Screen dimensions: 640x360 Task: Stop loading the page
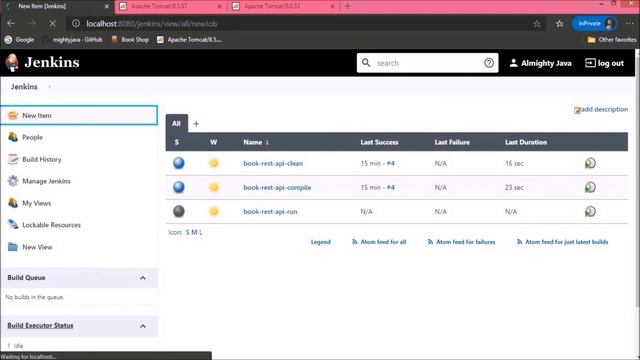[x=52, y=24]
